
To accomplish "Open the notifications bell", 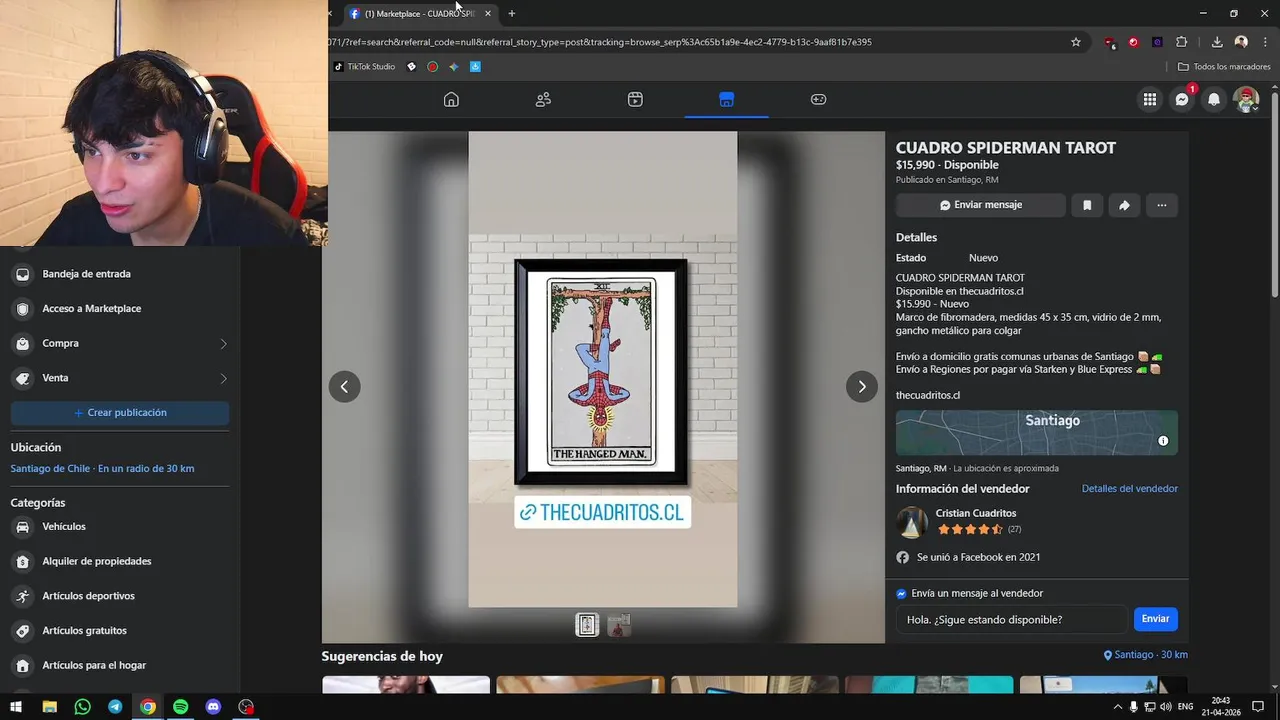I will pyautogui.click(x=1214, y=99).
